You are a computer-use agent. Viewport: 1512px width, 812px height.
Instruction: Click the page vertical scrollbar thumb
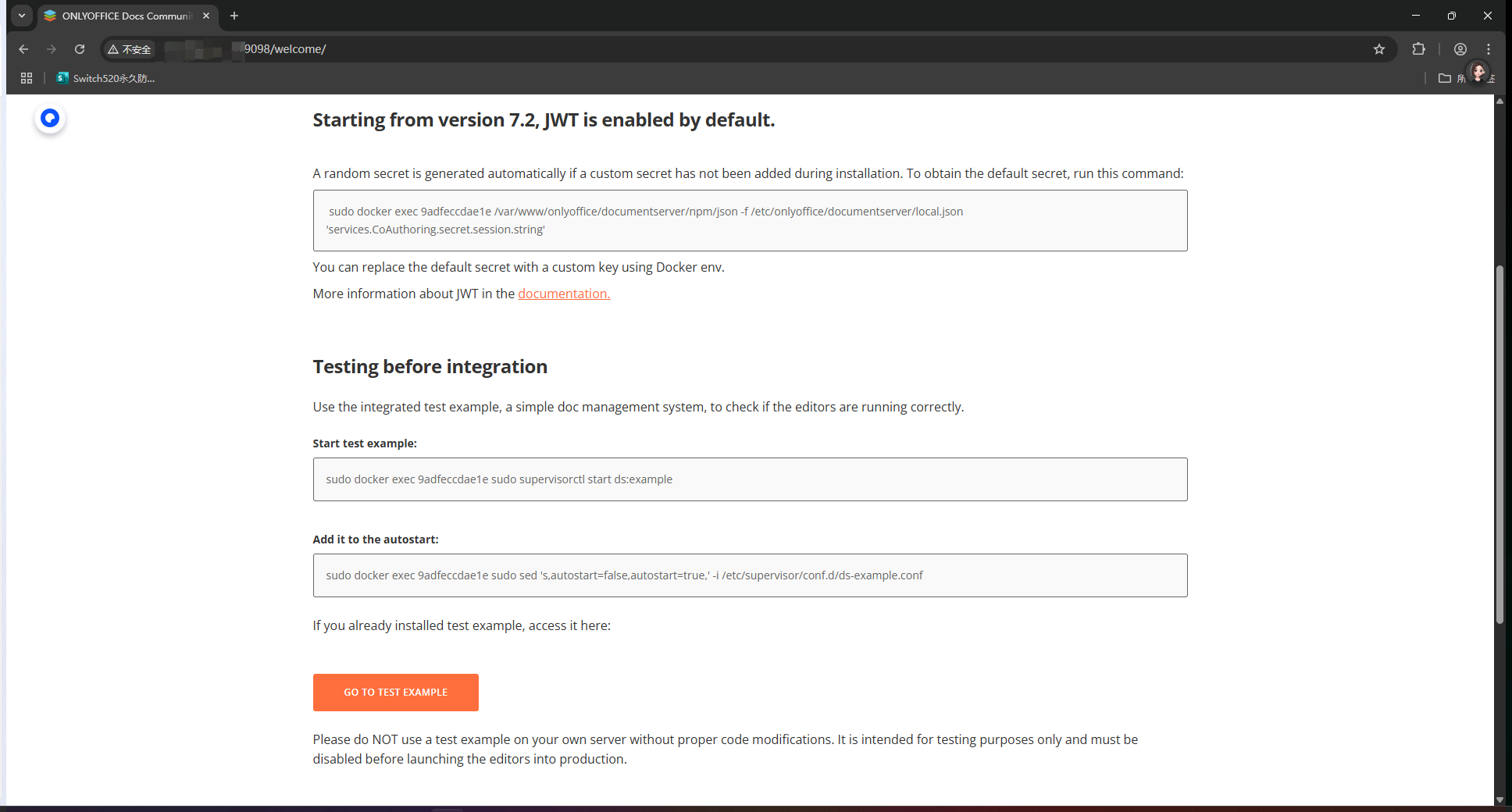pos(1500,445)
